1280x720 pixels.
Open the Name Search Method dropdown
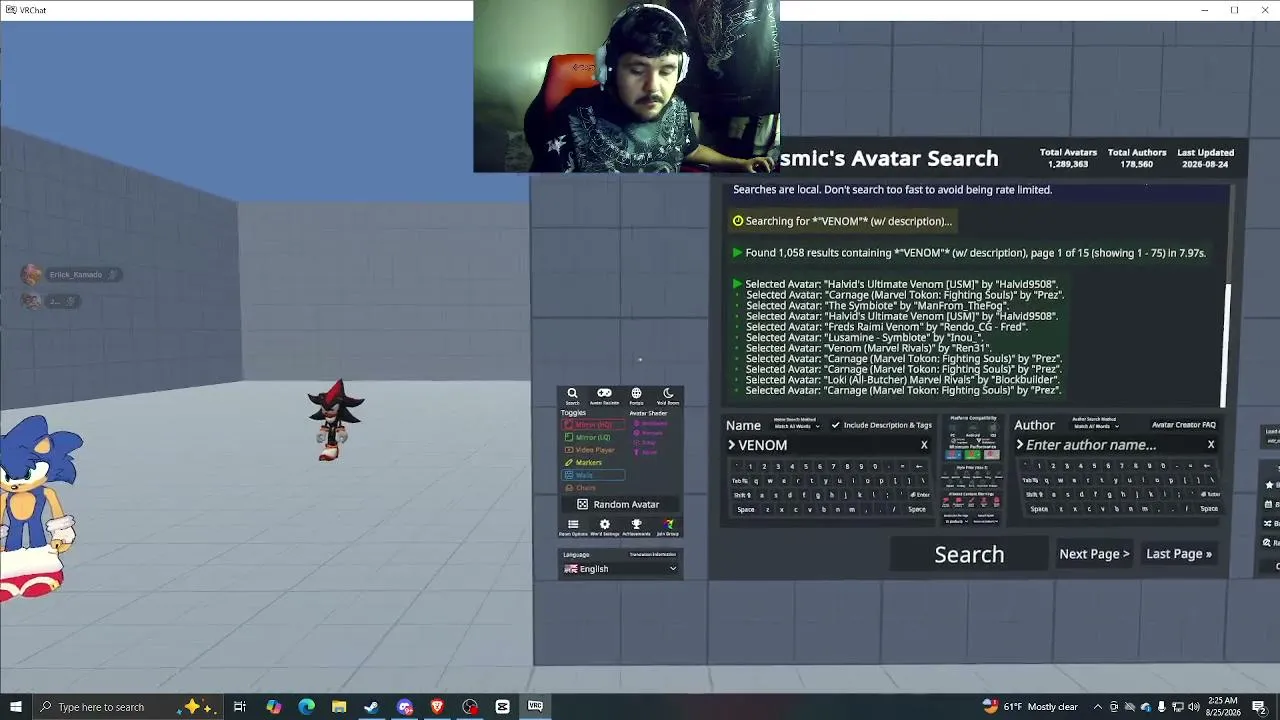point(796,424)
